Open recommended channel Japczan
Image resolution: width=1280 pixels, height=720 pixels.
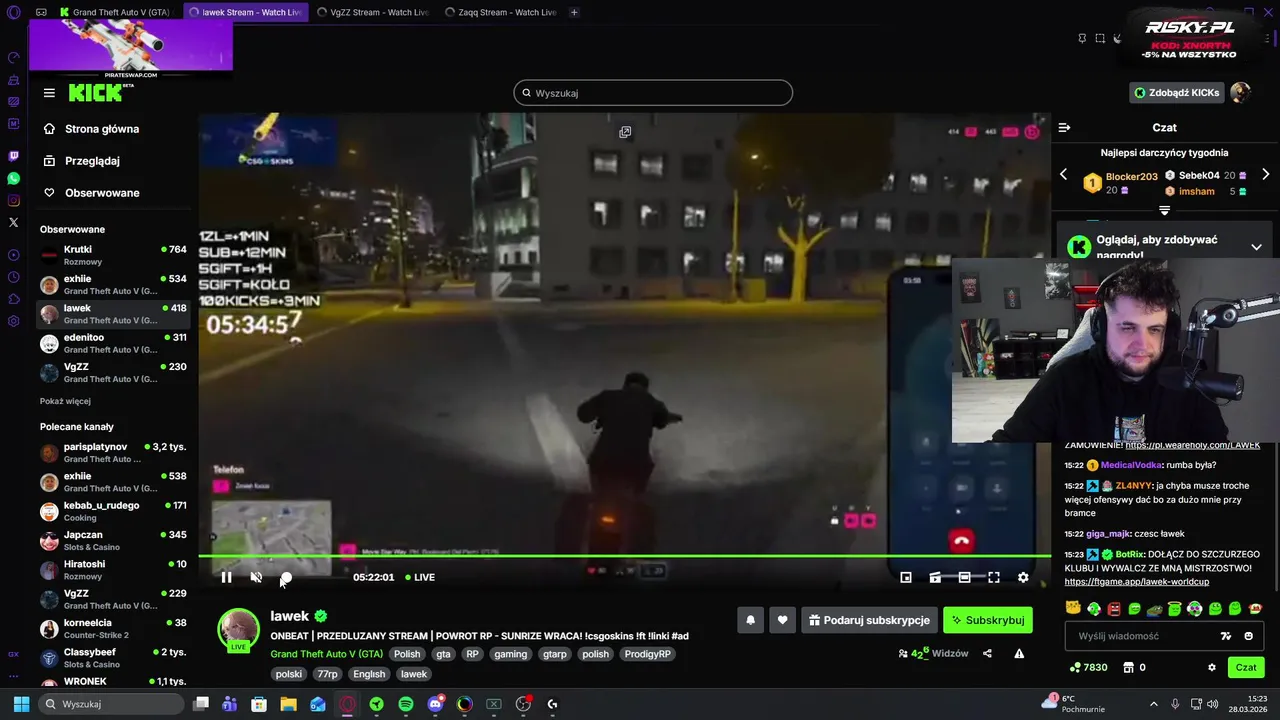tap(113, 541)
